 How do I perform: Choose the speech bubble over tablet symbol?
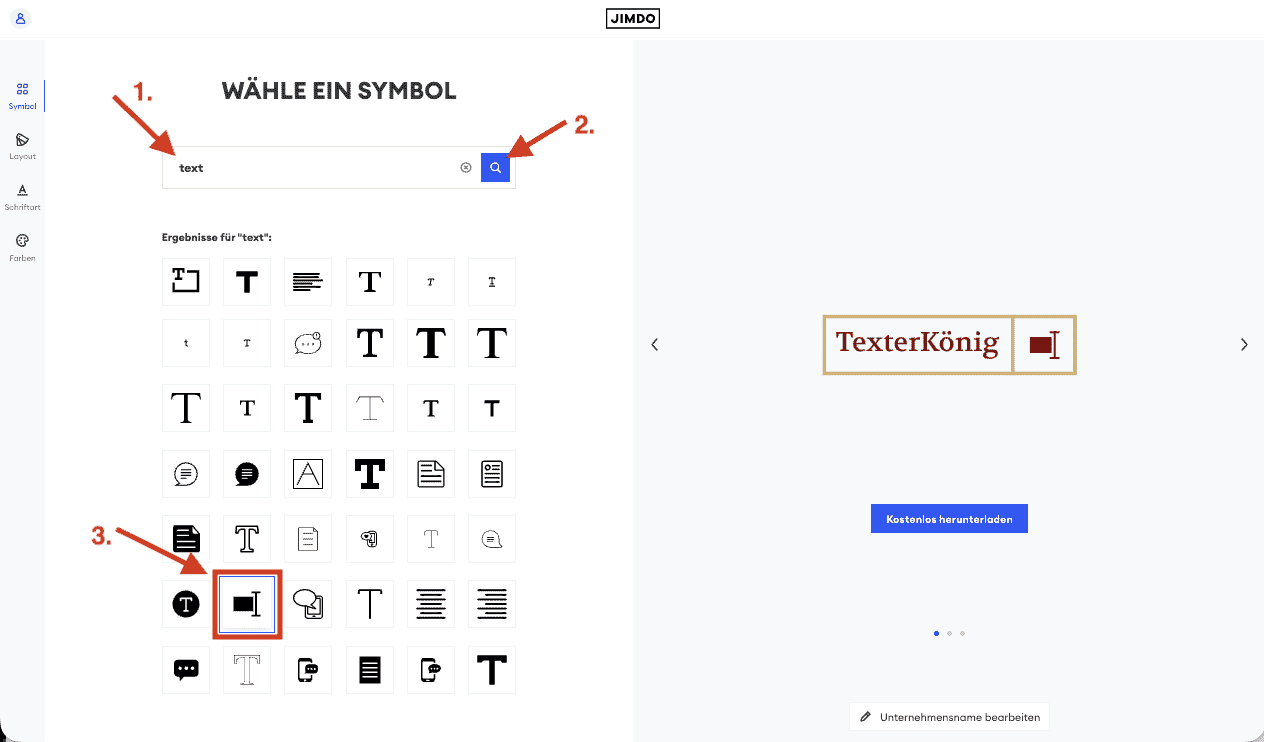click(x=308, y=604)
